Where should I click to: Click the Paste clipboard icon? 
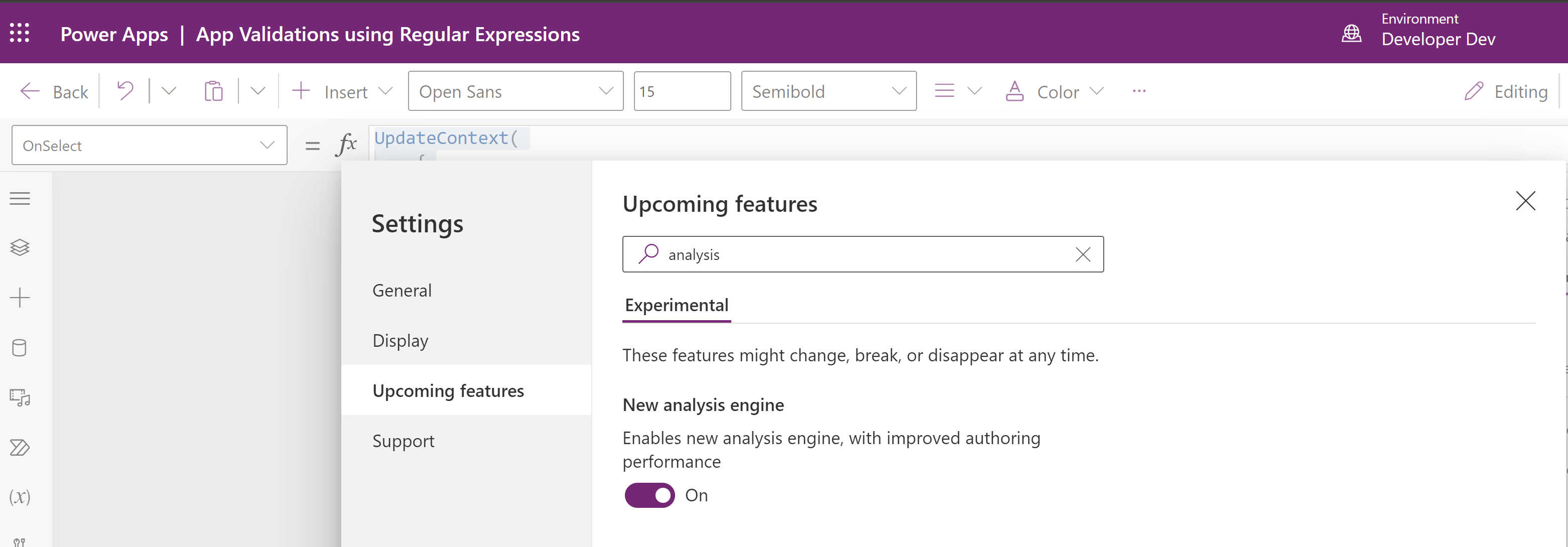point(214,91)
